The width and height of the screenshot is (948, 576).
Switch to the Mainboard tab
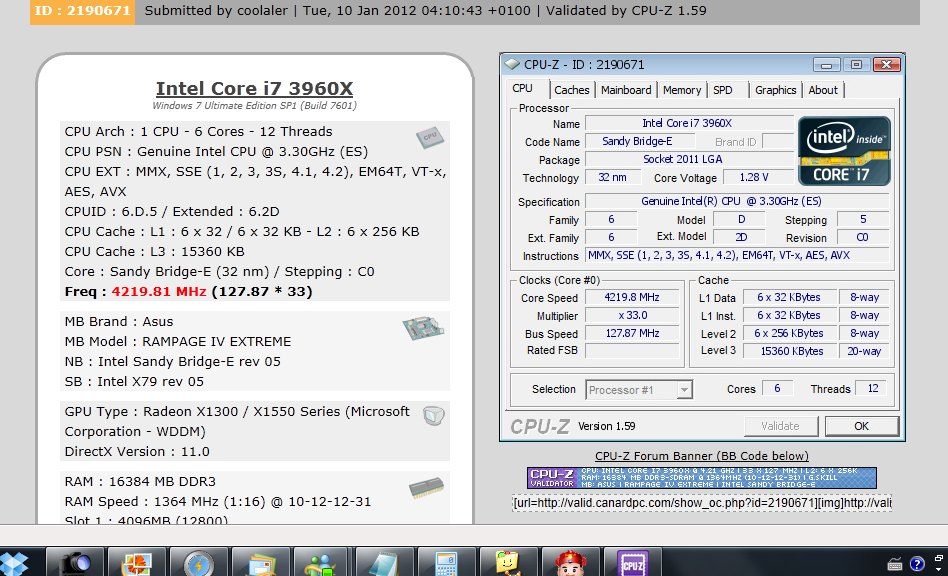coord(626,90)
